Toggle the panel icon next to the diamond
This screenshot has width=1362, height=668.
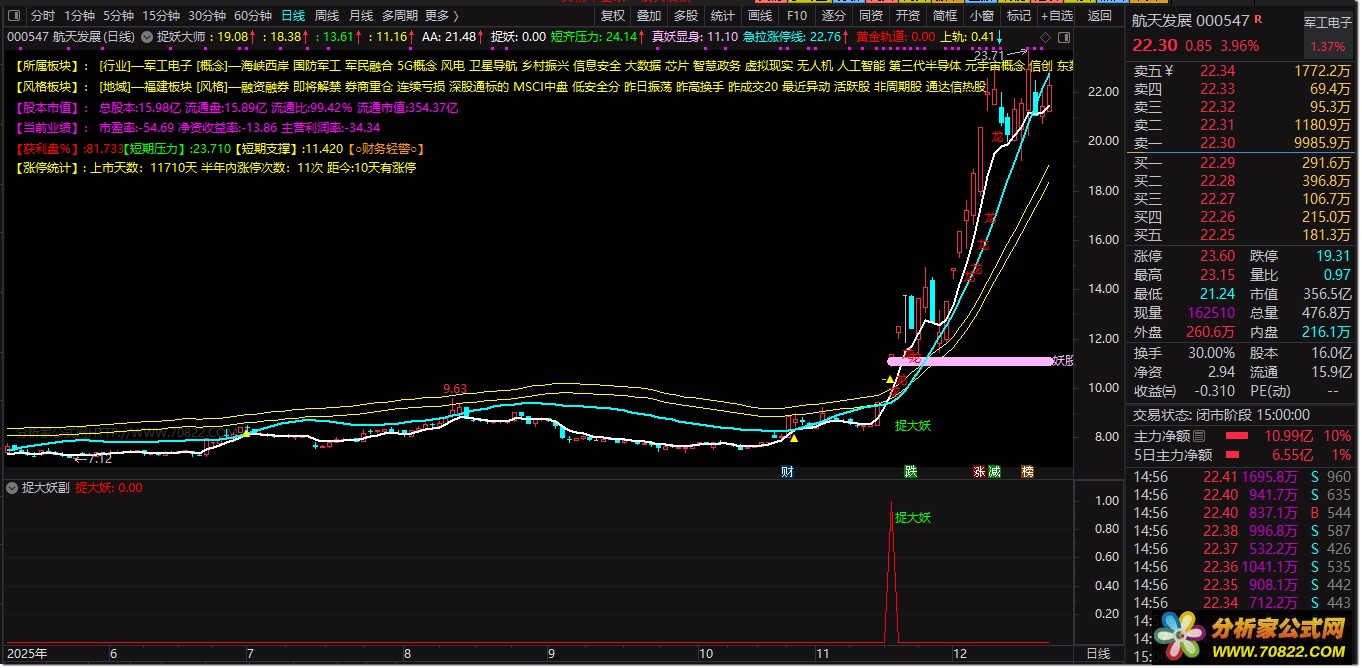[1062, 36]
